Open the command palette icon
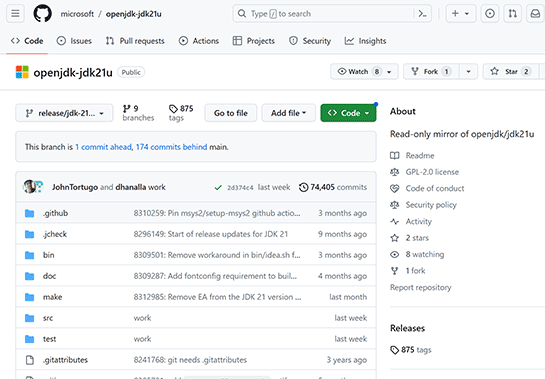545x379 pixels. (422, 14)
